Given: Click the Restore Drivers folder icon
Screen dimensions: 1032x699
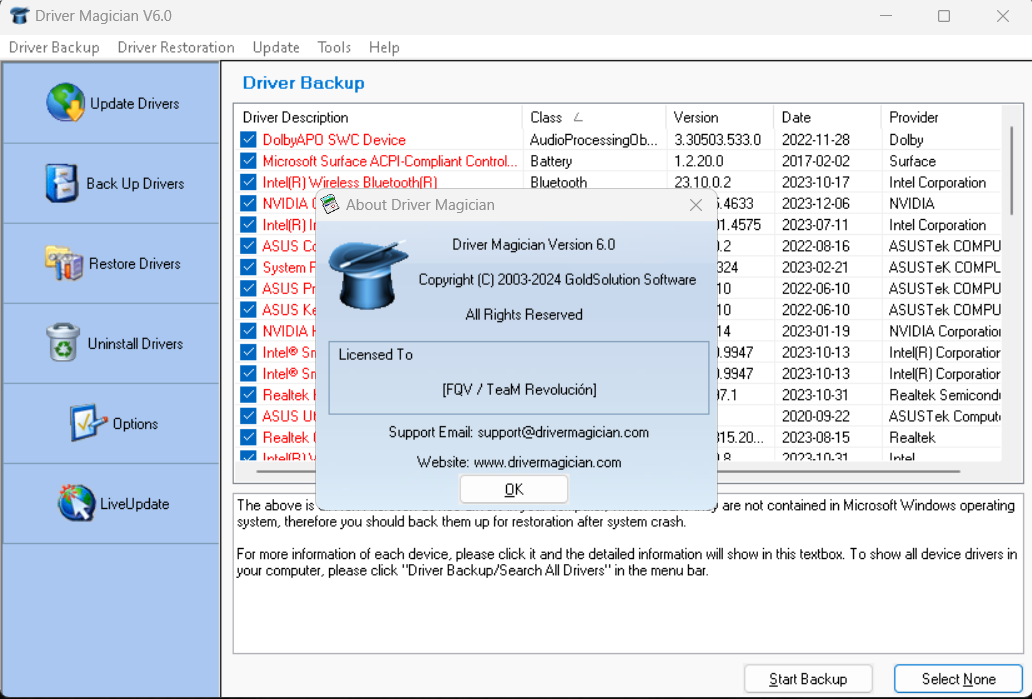Looking at the screenshot, I should [x=64, y=263].
